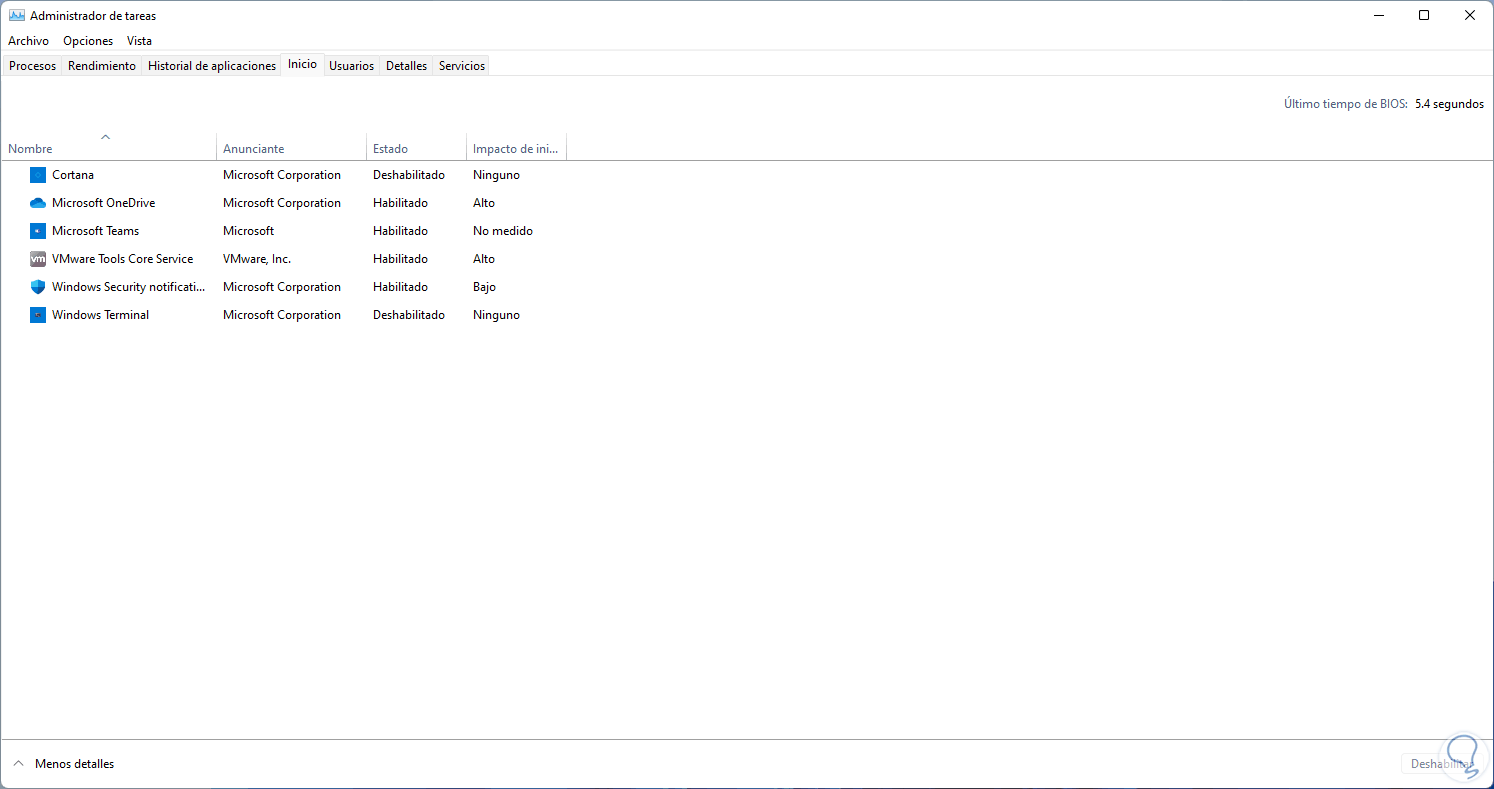Click the 'Bajo' impact for Windows Security

(x=484, y=287)
